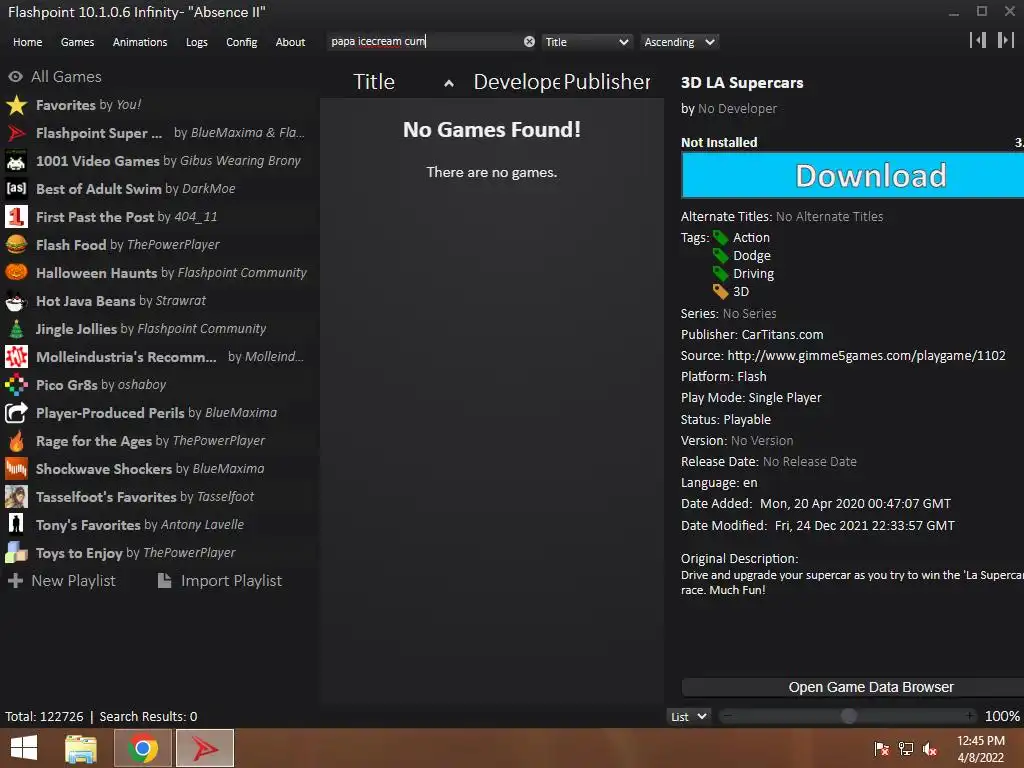Image resolution: width=1024 pixels, height=768 pixels.
Task: Click the blue Download button
Action: (x=853, y=175)
